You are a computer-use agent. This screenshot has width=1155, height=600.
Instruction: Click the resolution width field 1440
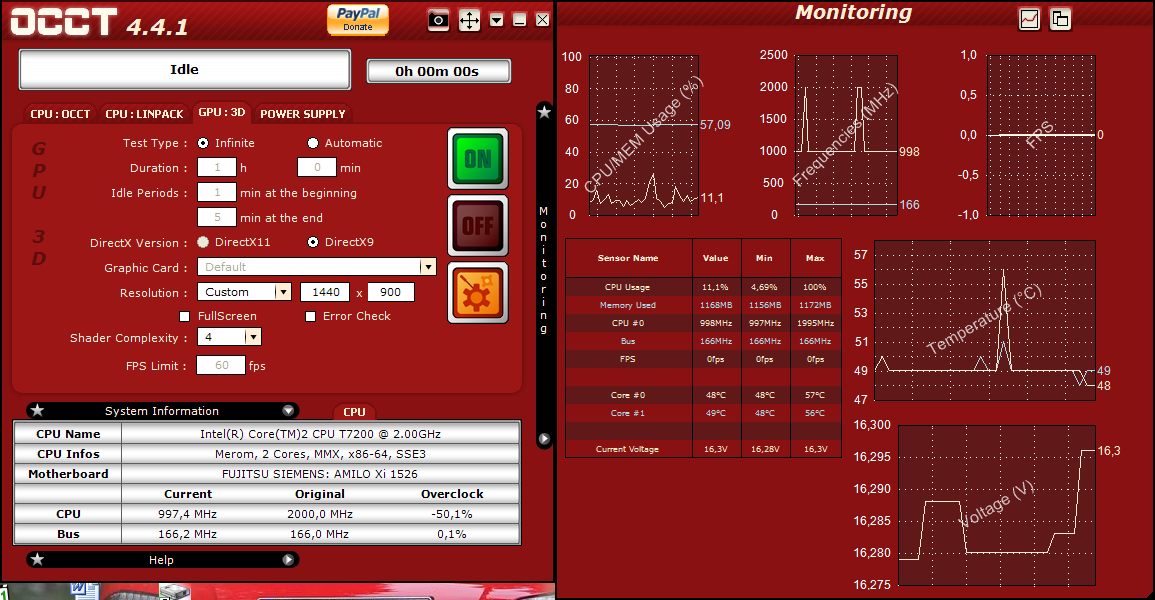pos(326,292)
